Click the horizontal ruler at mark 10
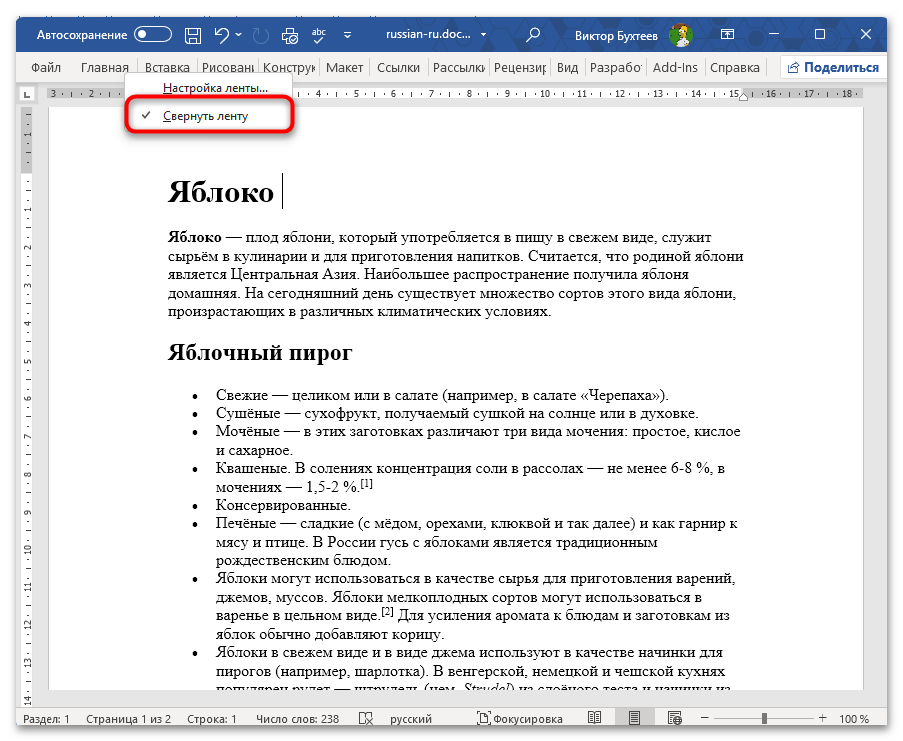 [545, 93]
